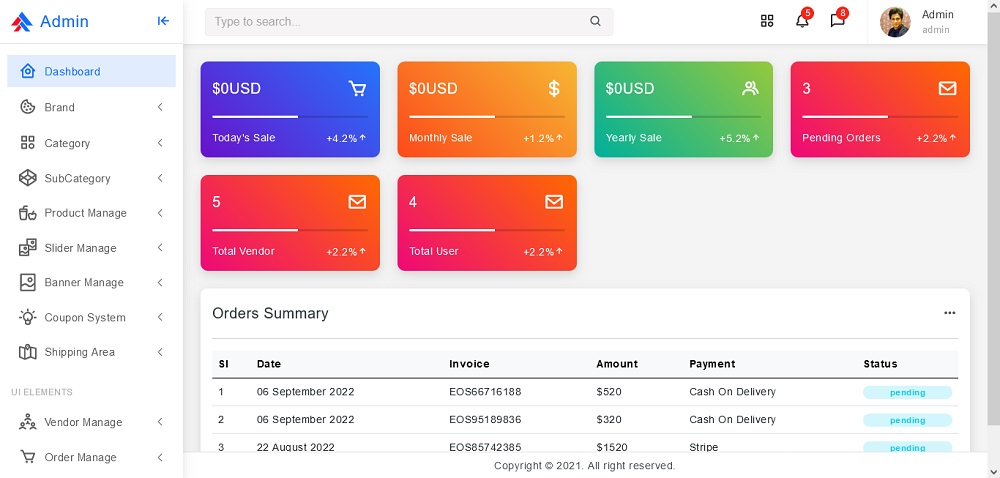This screenshot has width=1000, height=478.
Task: Click the admin profile avatar
Action: click(895, 22)
